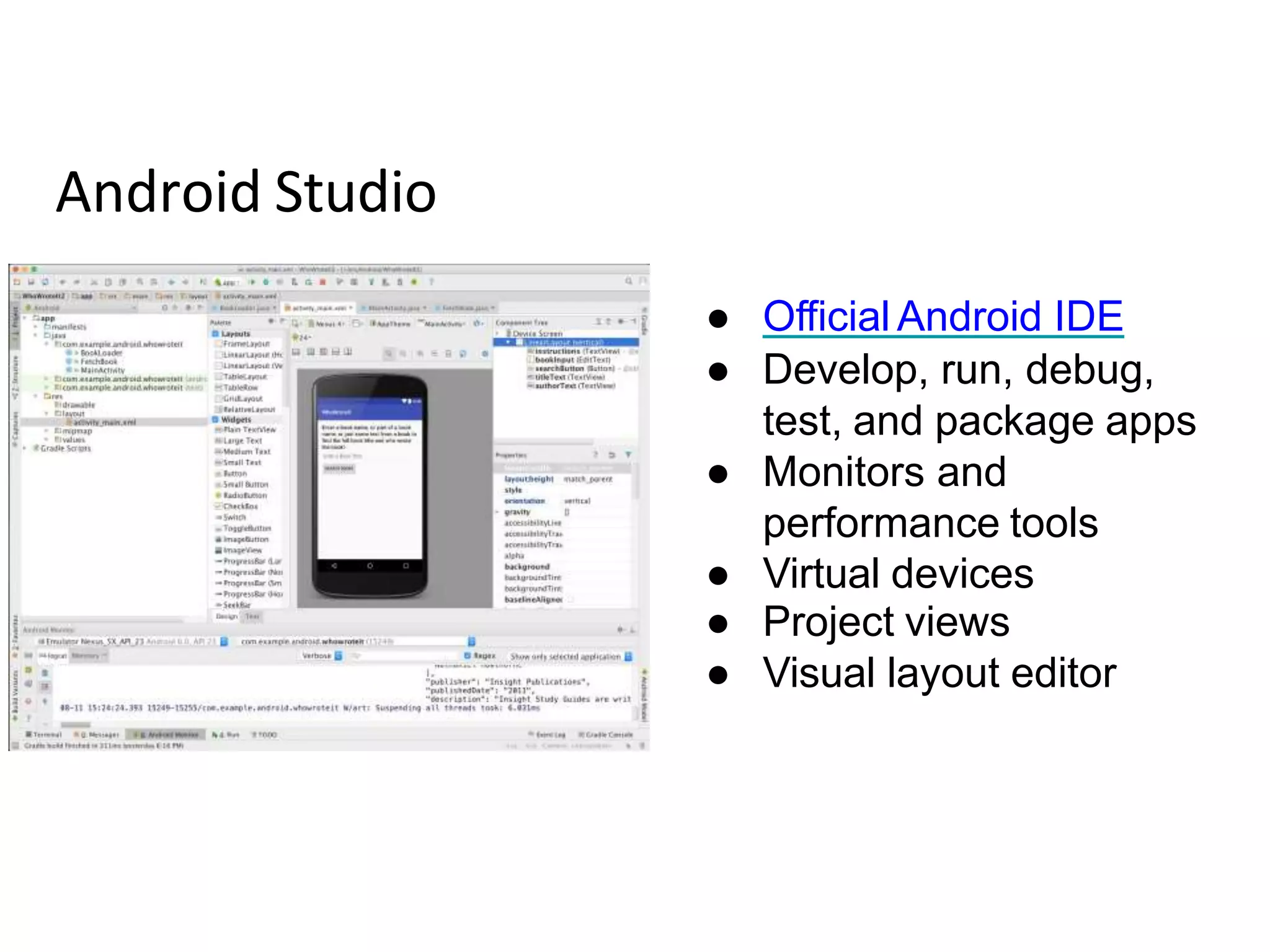Click the green Run app toolbar icon
Viewport: 1270px width, 952px height.
point(252,282)
